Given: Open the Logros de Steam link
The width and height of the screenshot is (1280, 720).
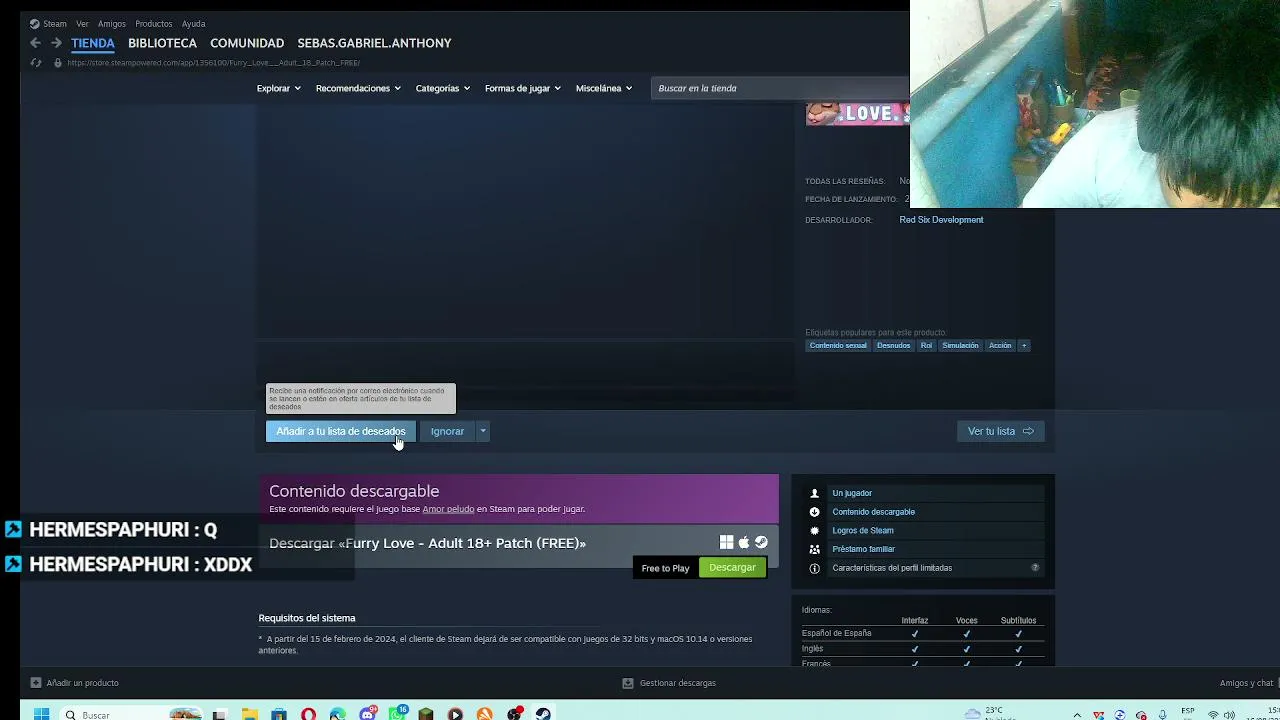Looking at the screenshot, I should click(863, 531).
